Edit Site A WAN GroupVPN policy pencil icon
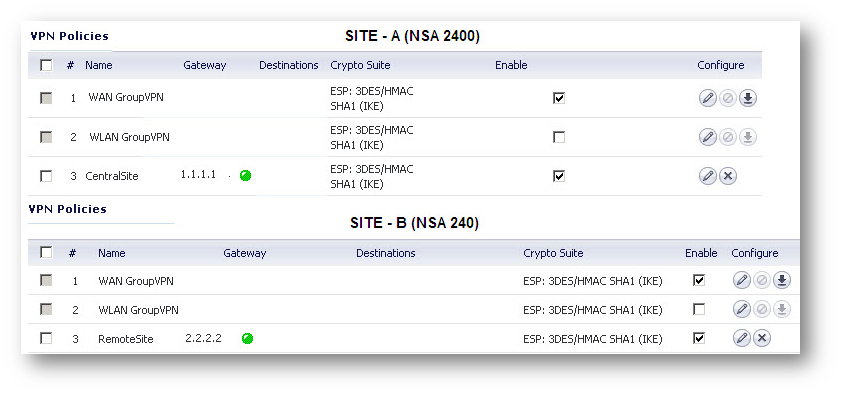The image size is (842, 396). tap(708, 98)
